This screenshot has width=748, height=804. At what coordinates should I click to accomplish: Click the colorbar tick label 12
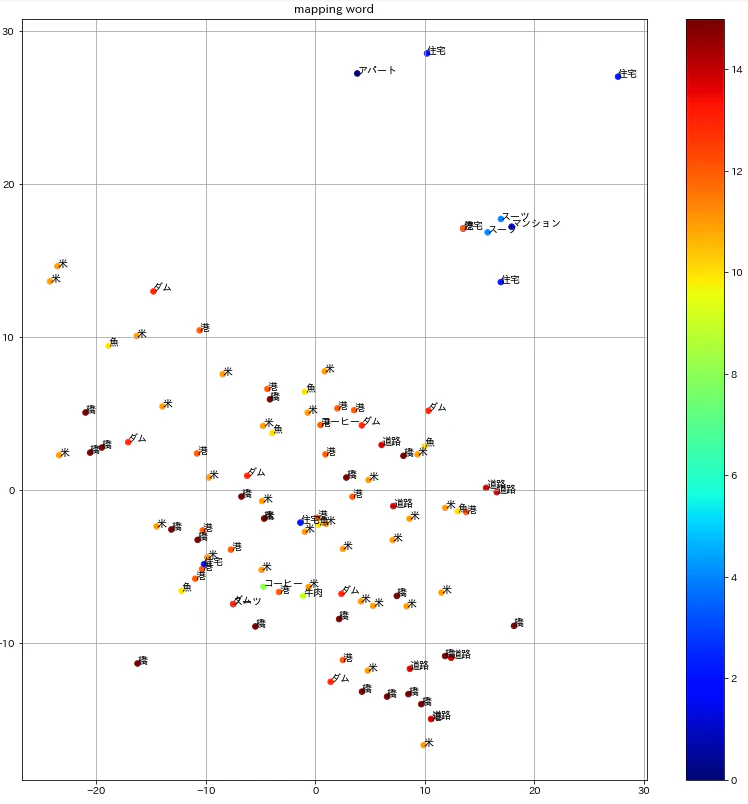point(737,172)
